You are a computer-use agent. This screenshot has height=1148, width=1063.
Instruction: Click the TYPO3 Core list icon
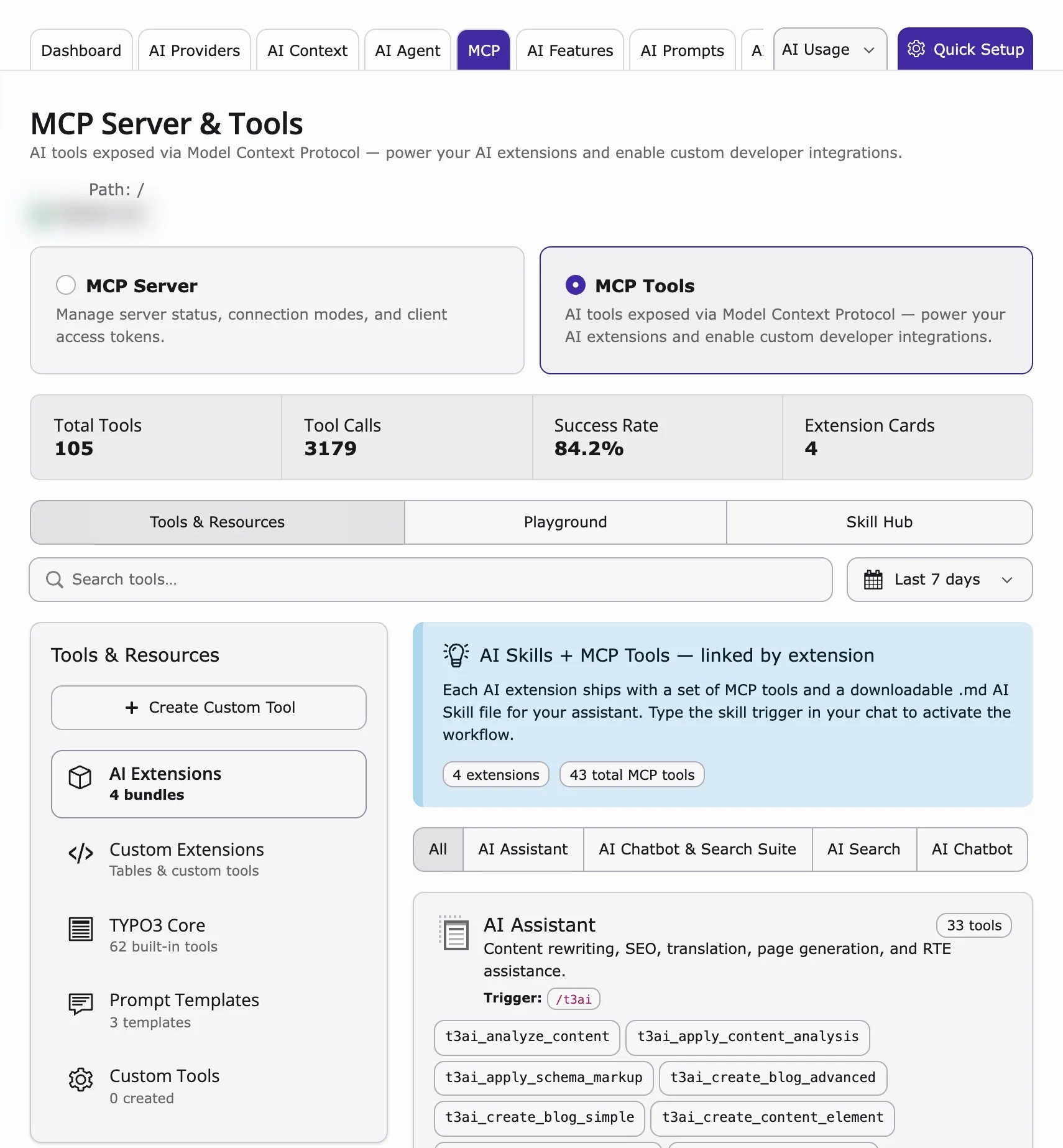click(x=80, y=929)
